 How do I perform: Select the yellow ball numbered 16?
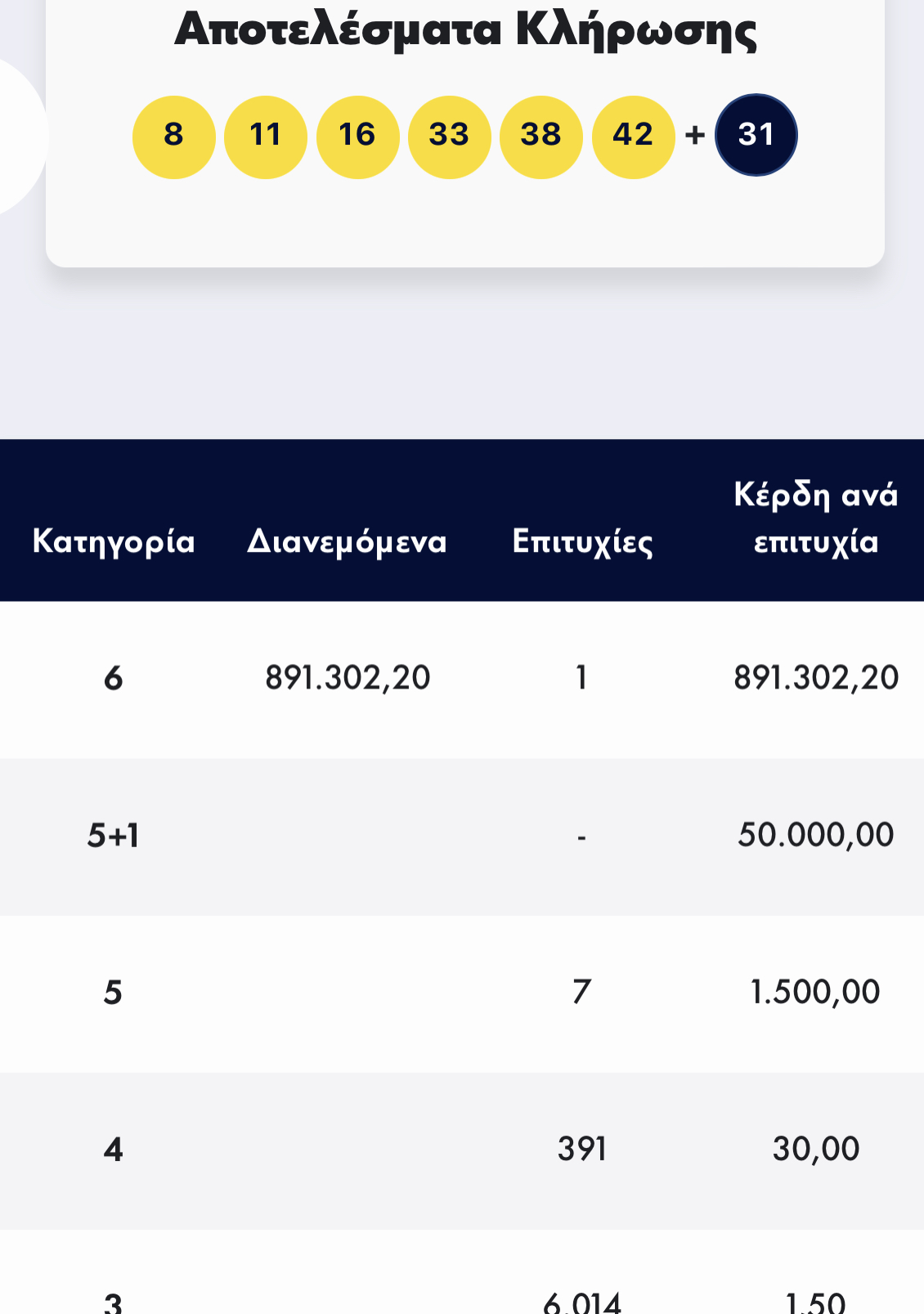pos(357,136)
